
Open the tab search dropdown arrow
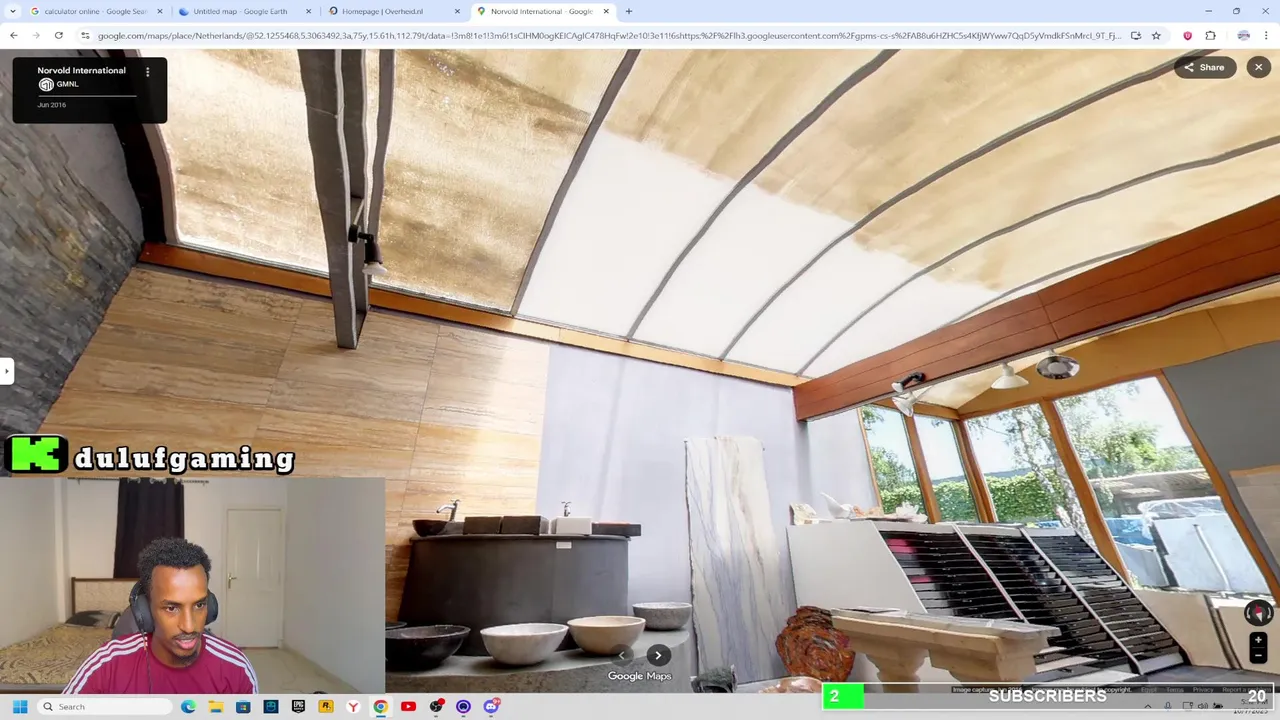[13, 11]
